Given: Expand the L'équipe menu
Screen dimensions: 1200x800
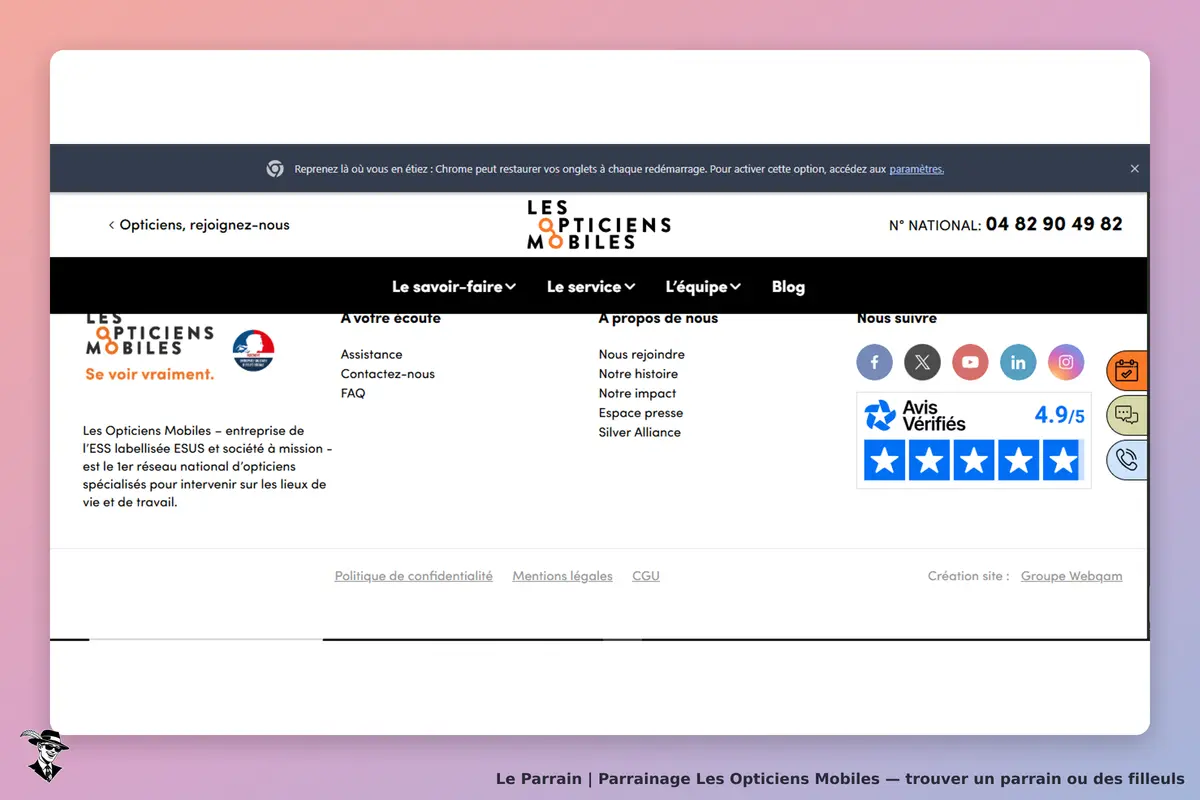Looking at the screenshot, I should point(703,286).
